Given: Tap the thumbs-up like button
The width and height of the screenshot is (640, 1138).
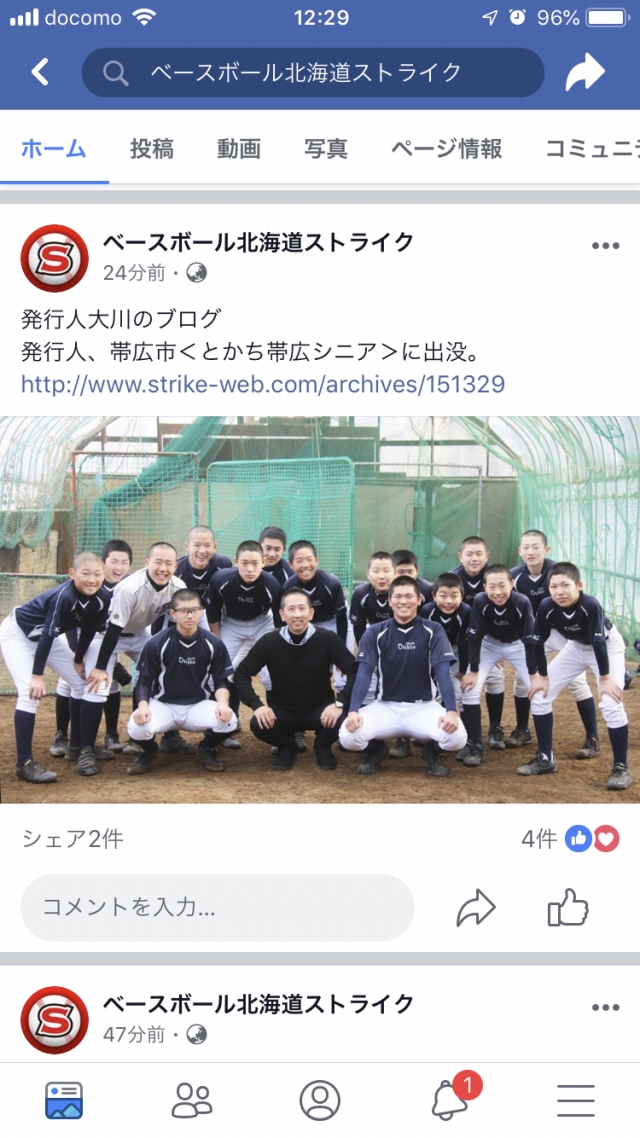Looking at the screenshot, I should (567, 907).
